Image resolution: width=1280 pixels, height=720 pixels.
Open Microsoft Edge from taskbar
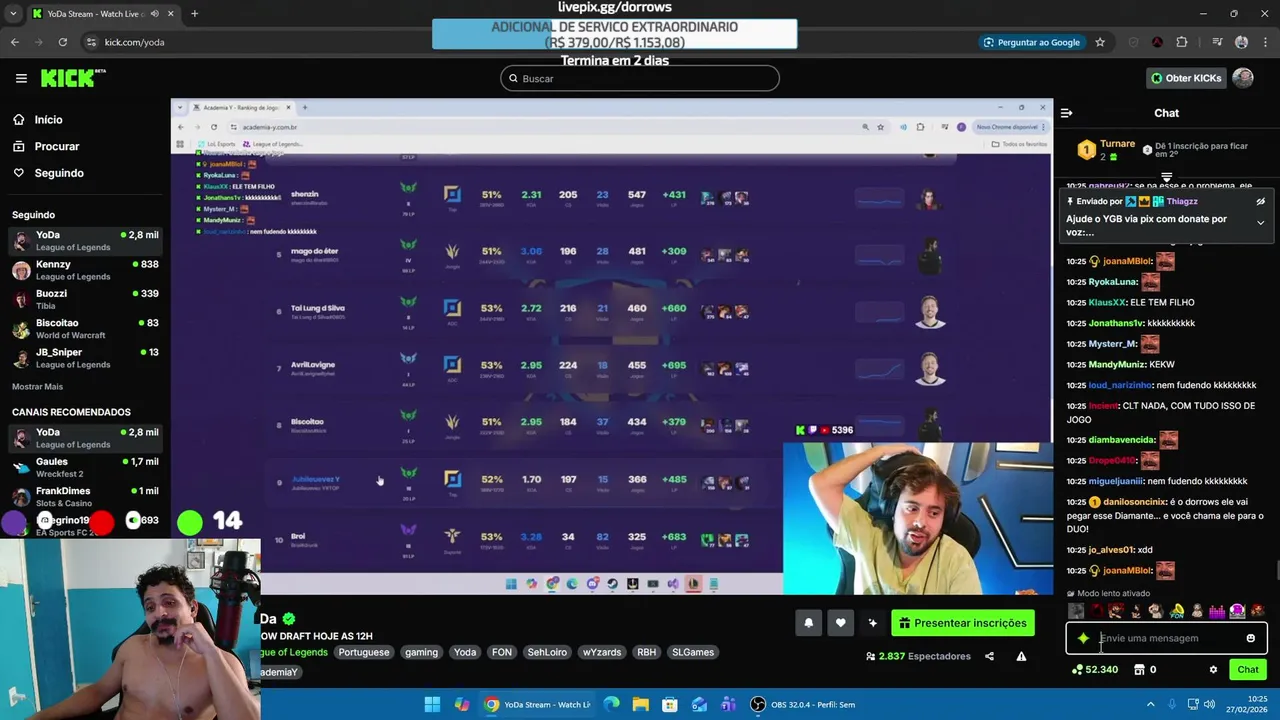(x=611, y=704)
